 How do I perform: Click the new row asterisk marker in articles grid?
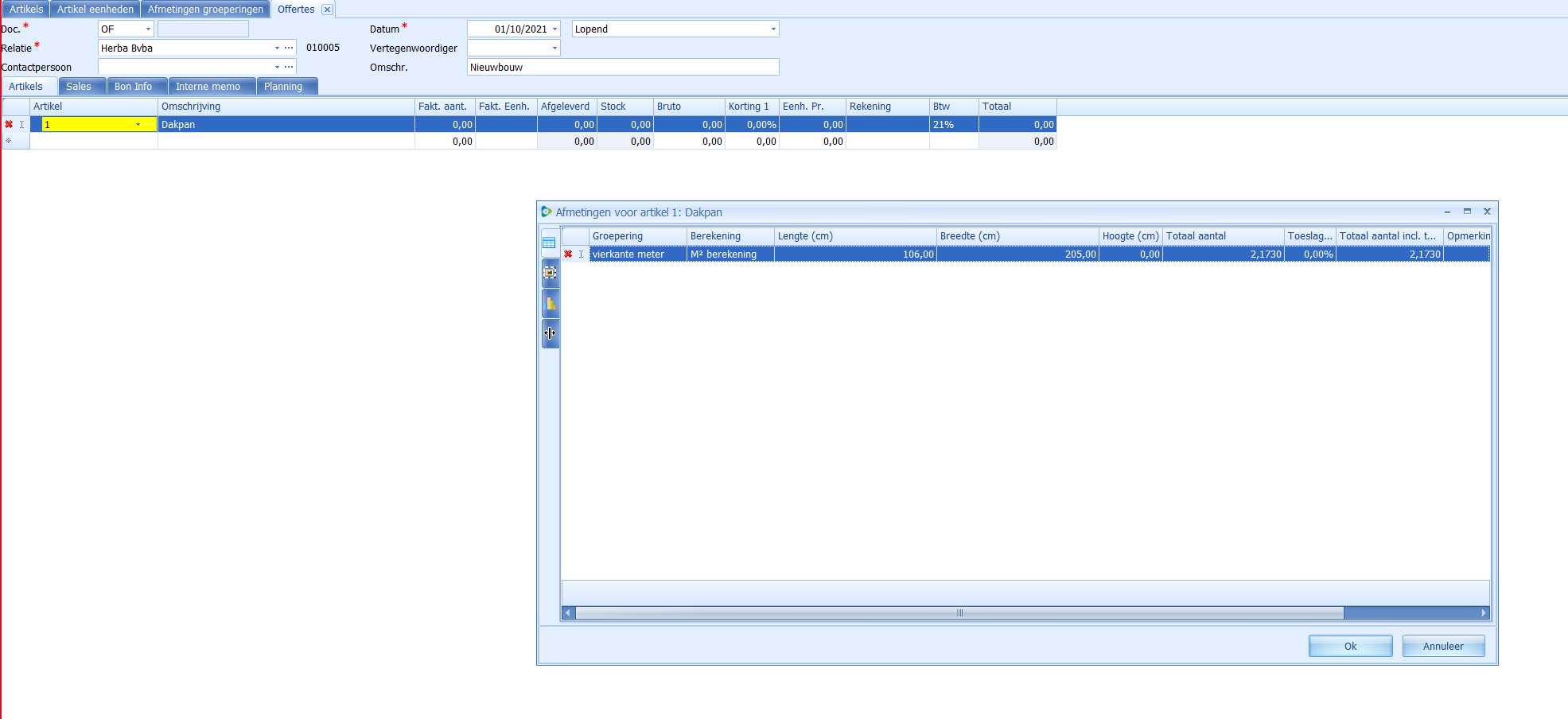tap(9, 142)
